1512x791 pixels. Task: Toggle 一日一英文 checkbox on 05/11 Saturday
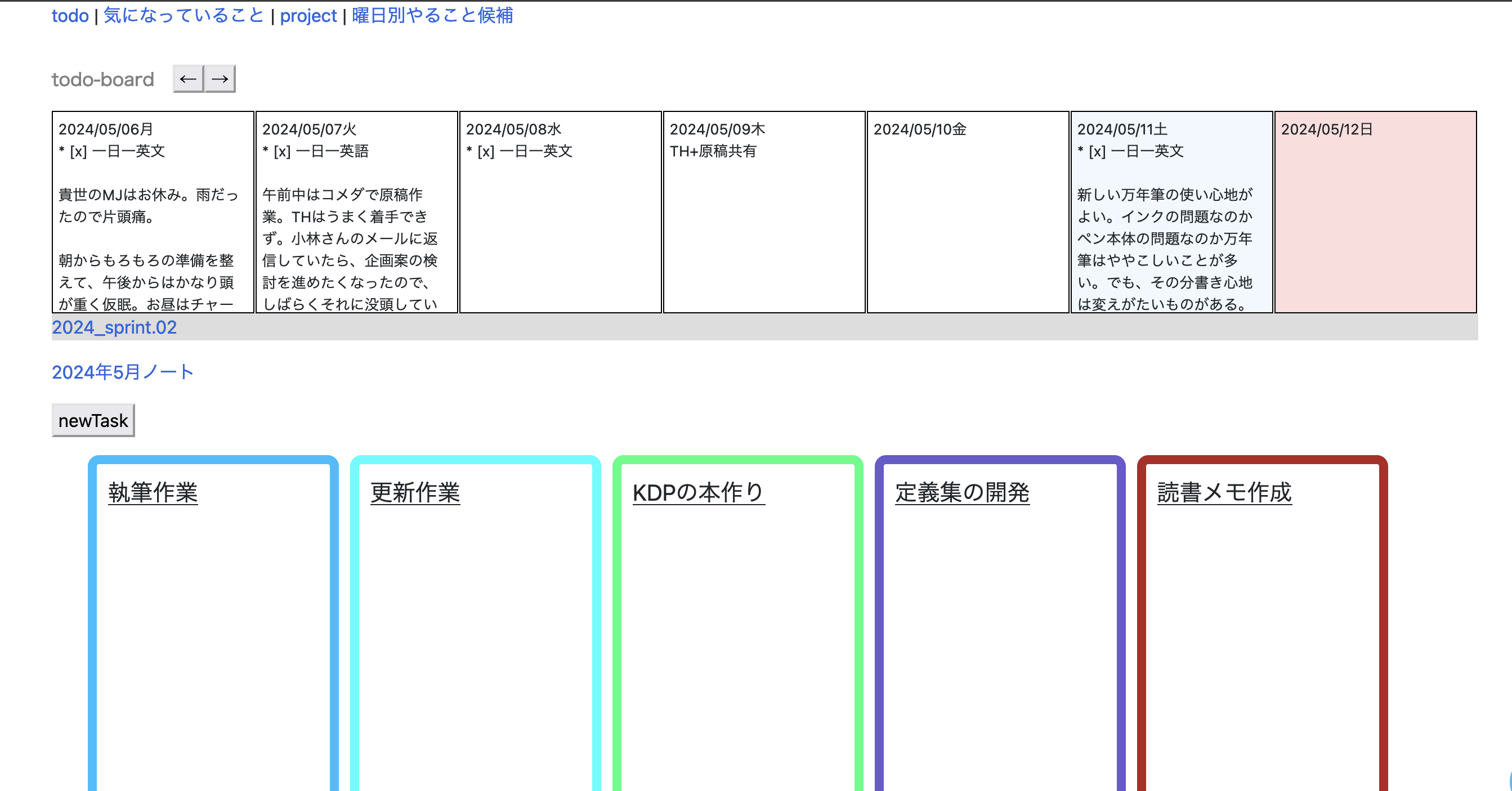tap(1097, 151)
